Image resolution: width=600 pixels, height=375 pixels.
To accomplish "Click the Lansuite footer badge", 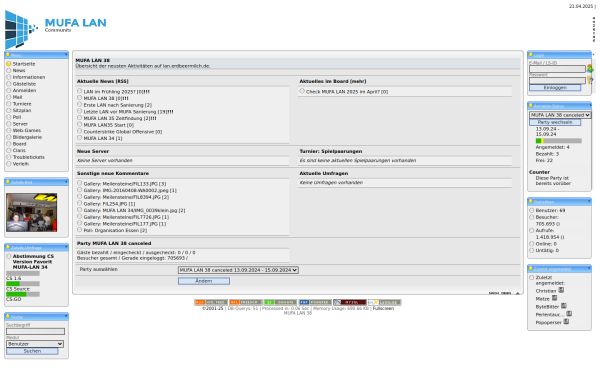I will point(385,302).
